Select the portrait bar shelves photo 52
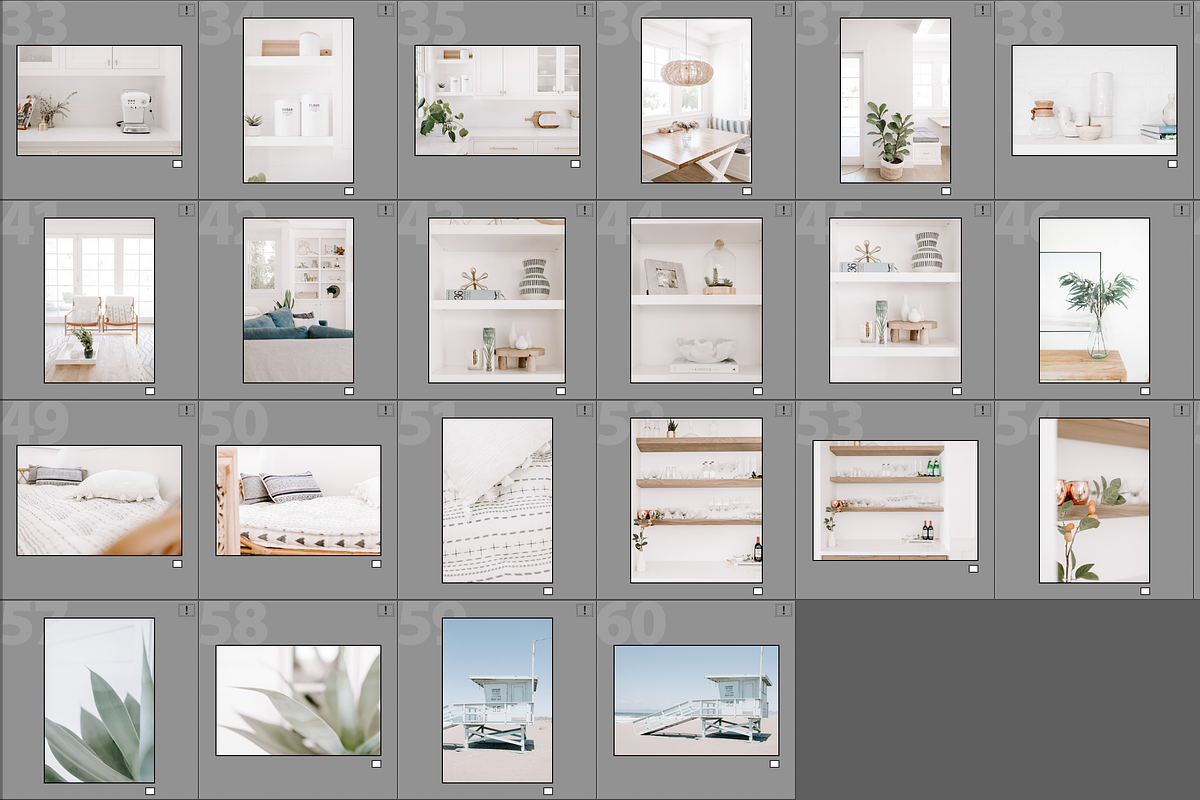This screenshot has height=800, width=1200. (696, 500)
